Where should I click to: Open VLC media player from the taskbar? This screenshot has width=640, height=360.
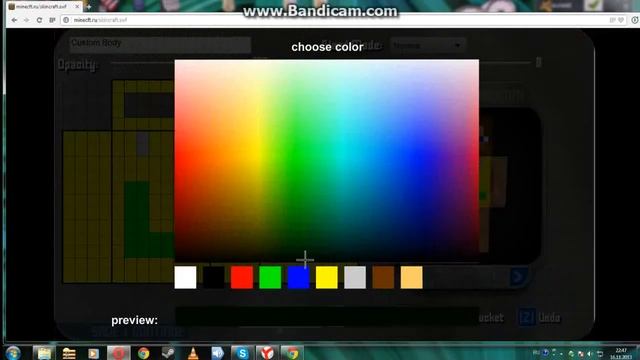point(193,353)
